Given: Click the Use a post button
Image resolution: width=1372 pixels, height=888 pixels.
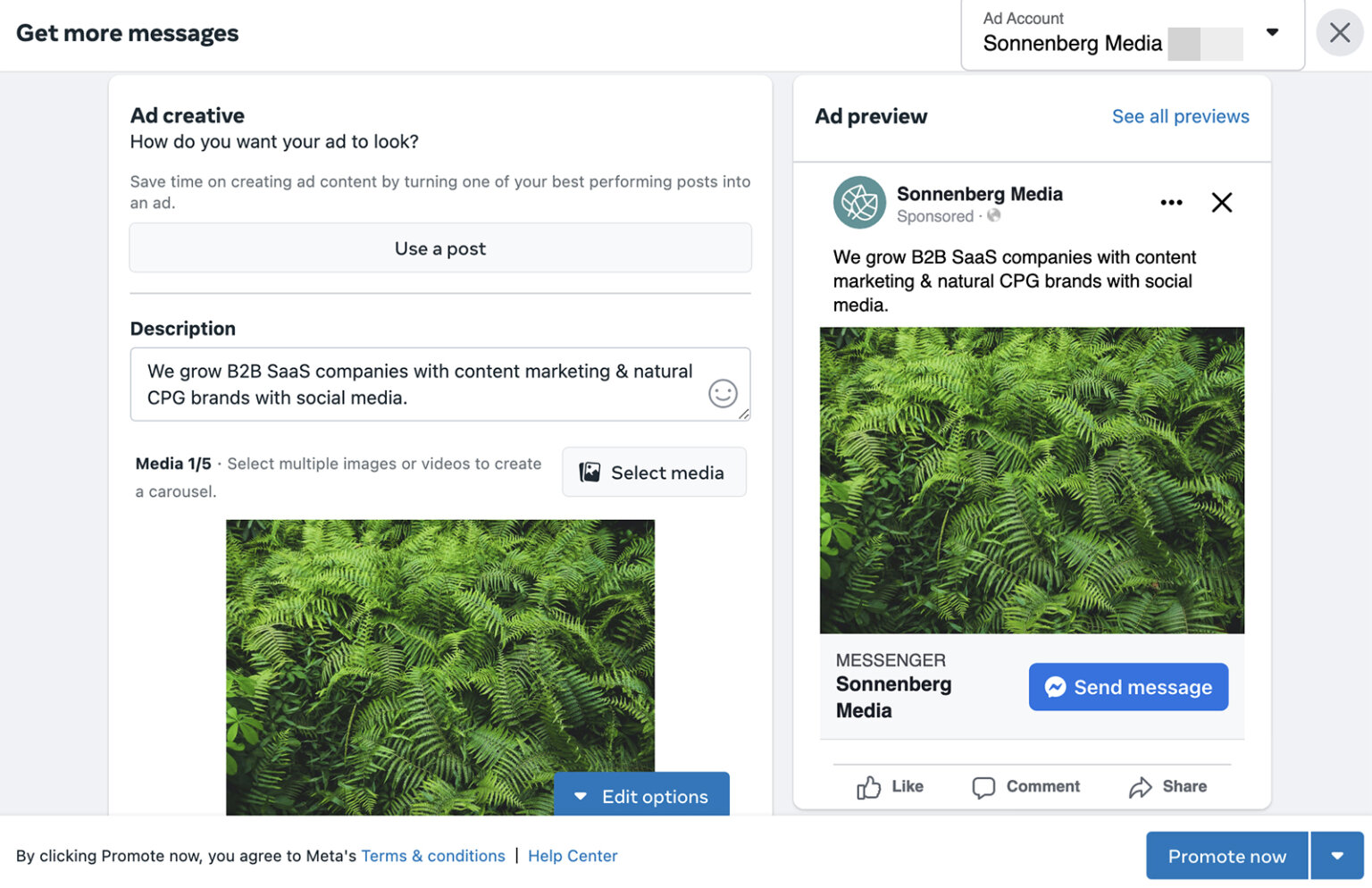Looking at the screenshot, I should [x=439, y=247].
